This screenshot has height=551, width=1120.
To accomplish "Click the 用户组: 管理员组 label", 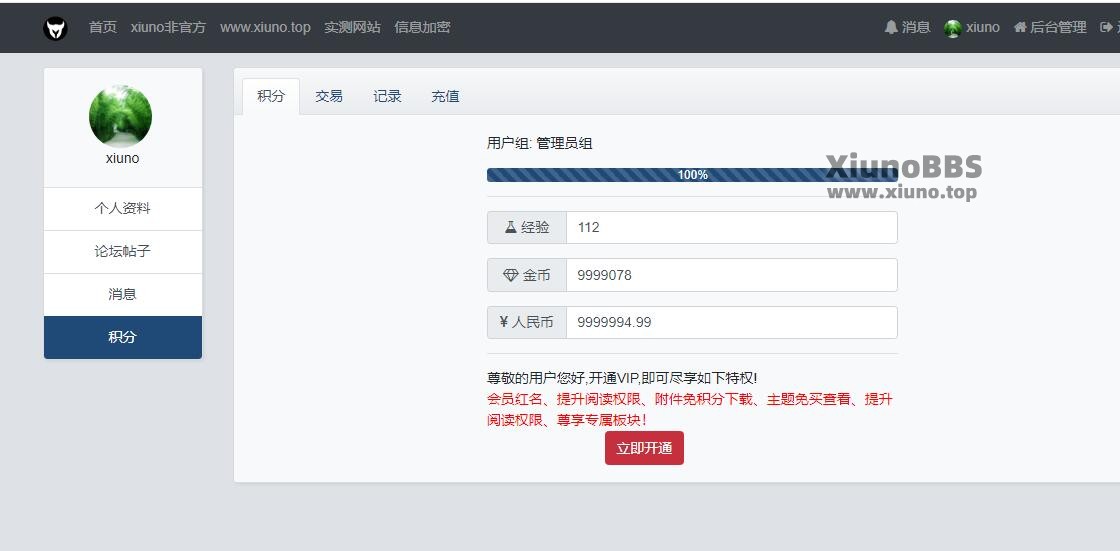I will click(539, 143).
